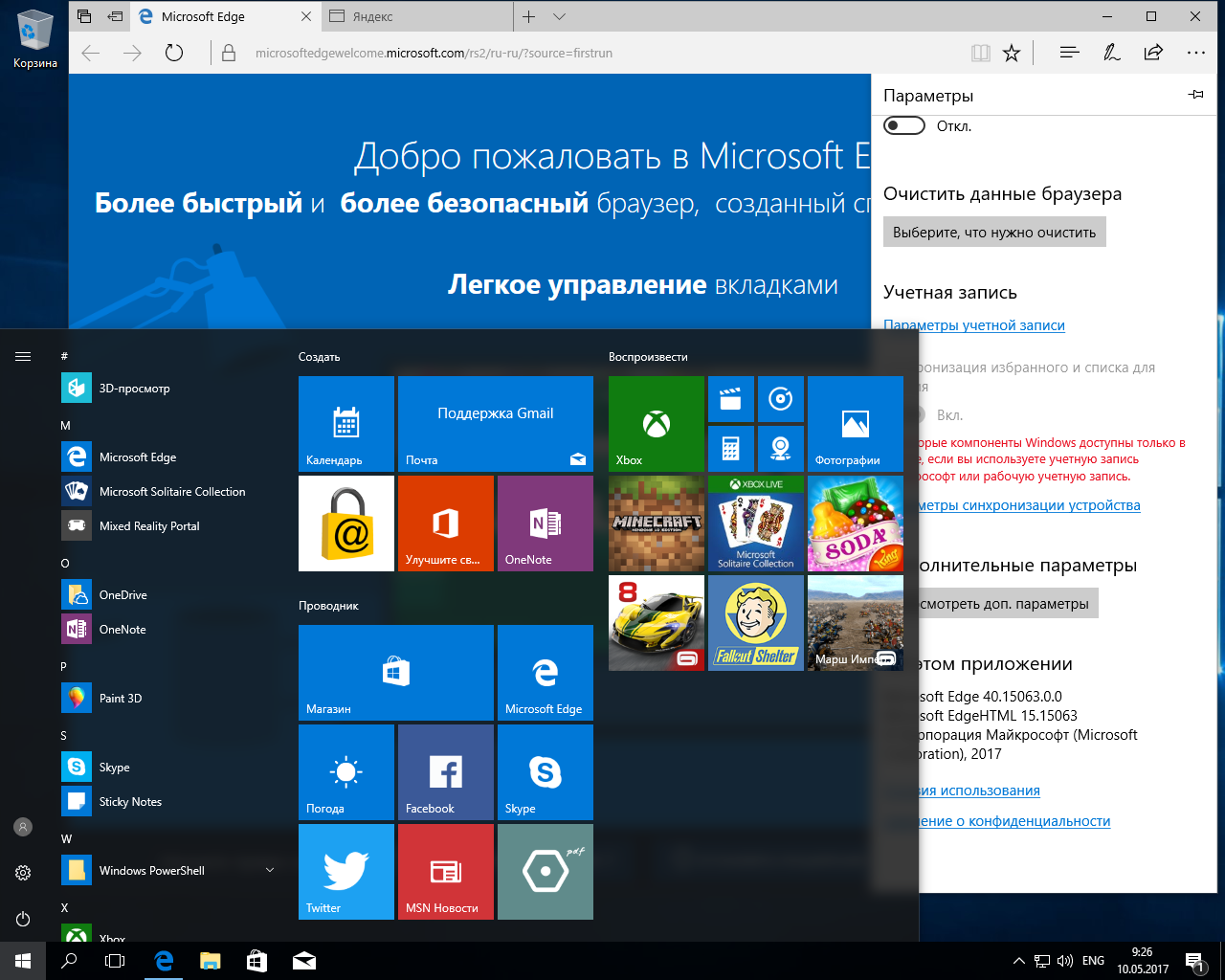Select the Microsoft Edge tab
This screenshot has width=1225, height=980.
point(225,16)
